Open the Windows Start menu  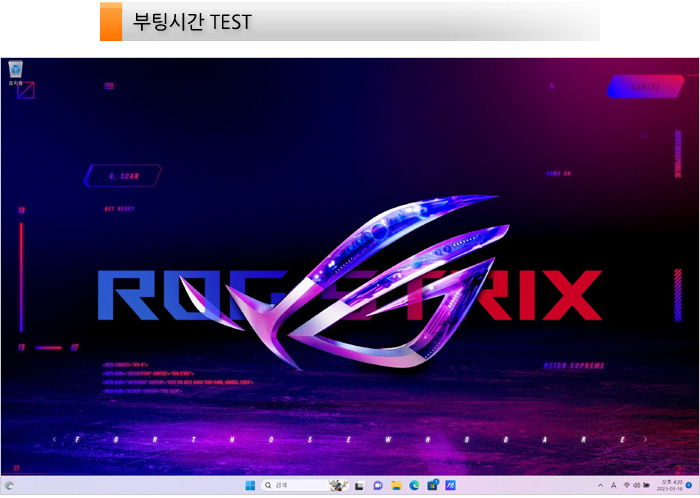249,485
